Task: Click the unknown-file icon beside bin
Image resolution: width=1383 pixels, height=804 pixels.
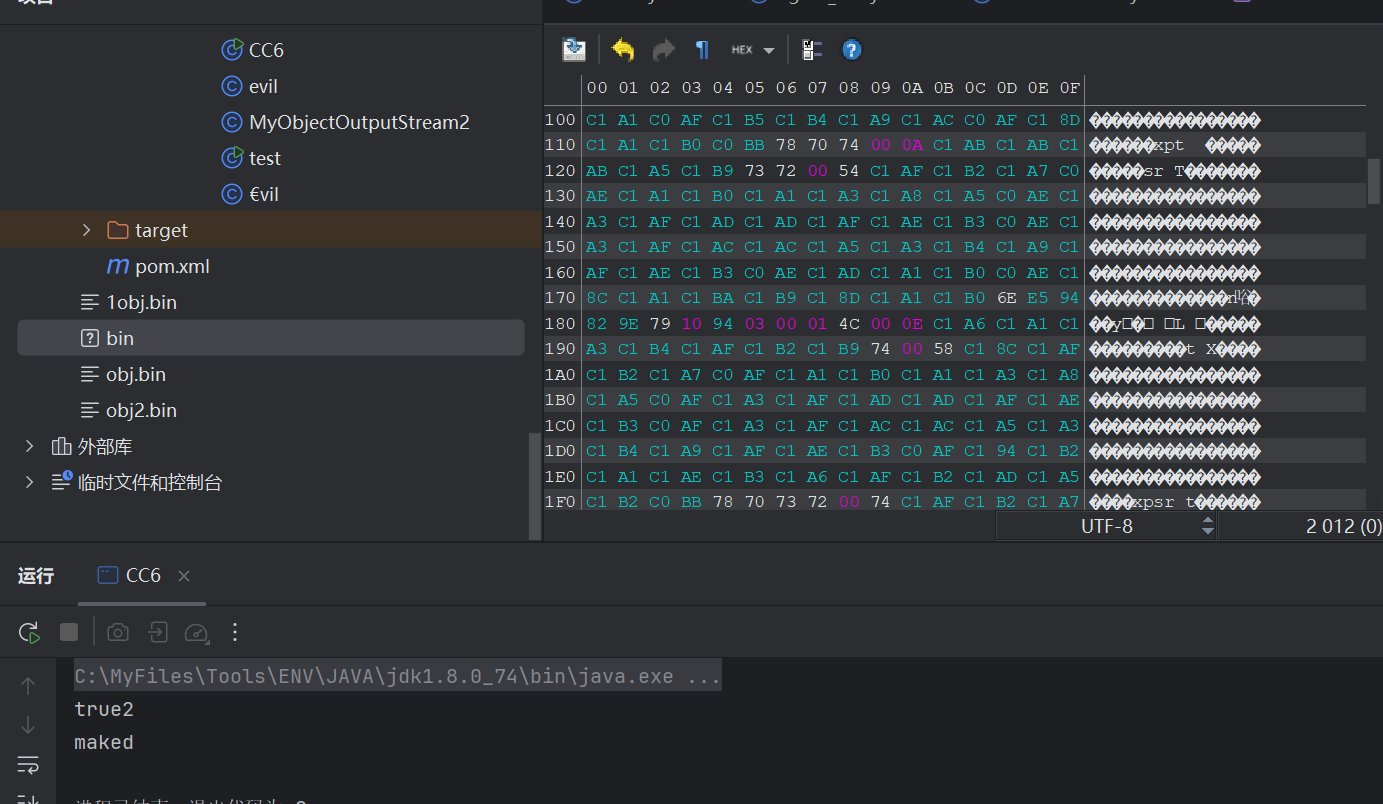Action: pos(90,338)
